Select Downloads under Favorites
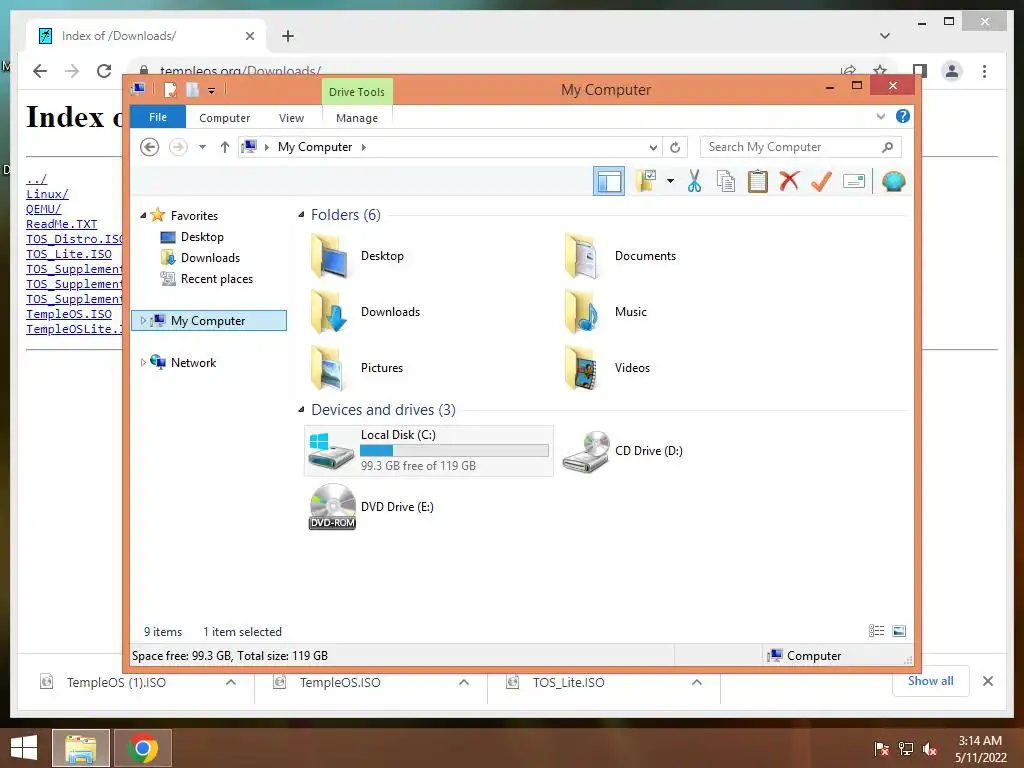The width and height of the screenshot is (1024, 768). pyautogui.click(x=210, y=257)
